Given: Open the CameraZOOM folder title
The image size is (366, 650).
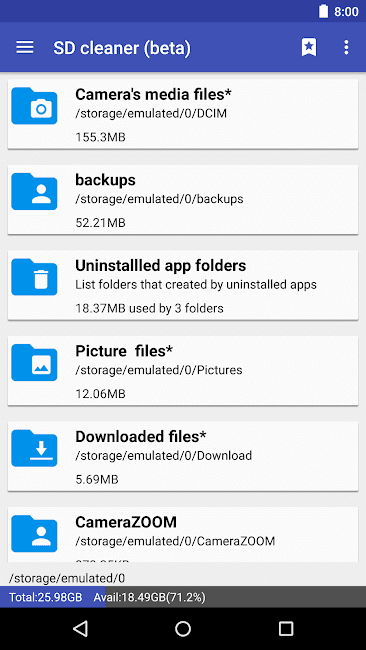Looking at the screenshot, I should point(126,522).
